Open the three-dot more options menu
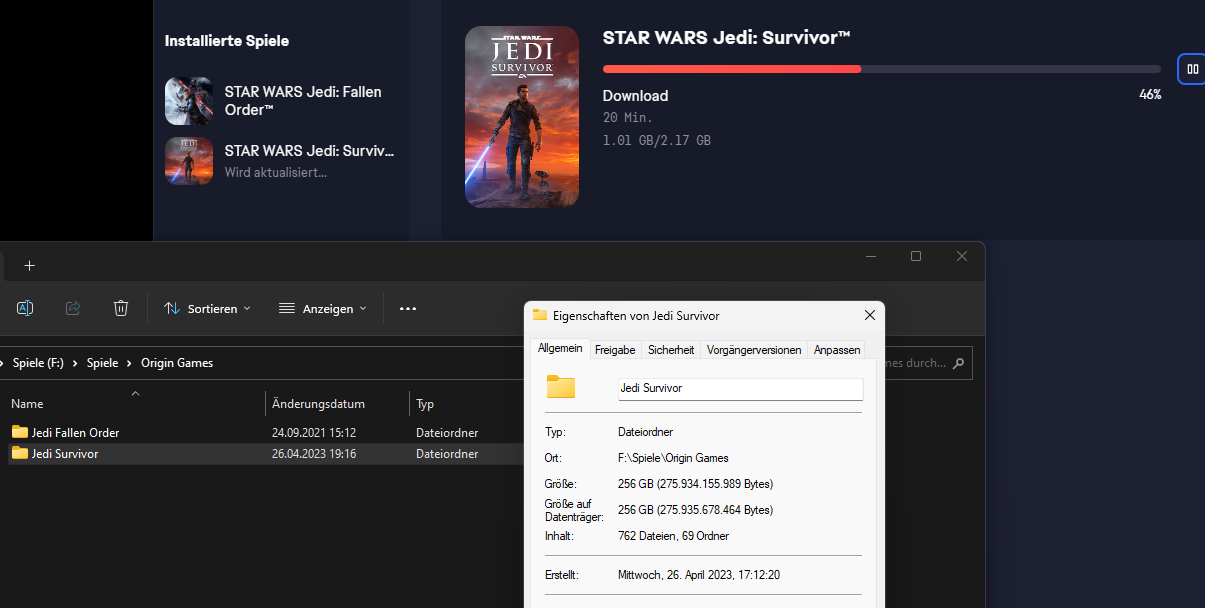The image size is (1205, 608). [408, 308]
